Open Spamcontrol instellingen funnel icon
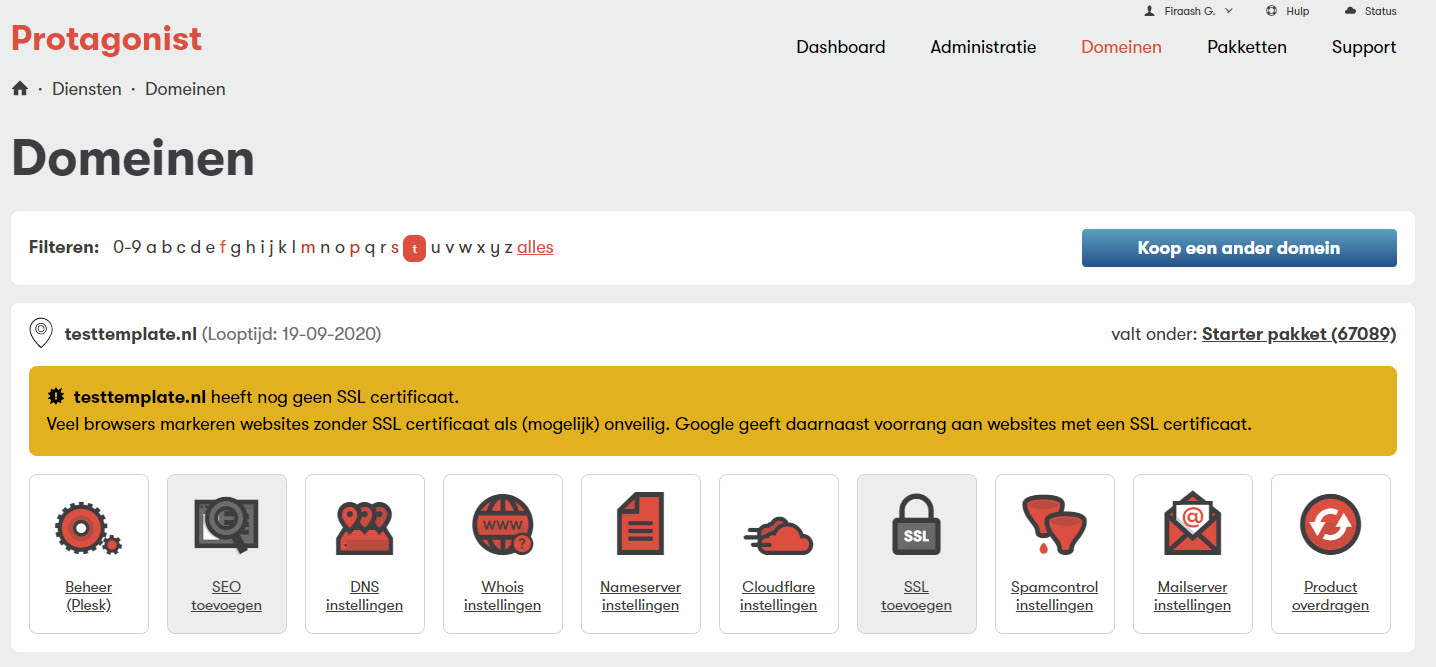 (x=1054, y=525)
